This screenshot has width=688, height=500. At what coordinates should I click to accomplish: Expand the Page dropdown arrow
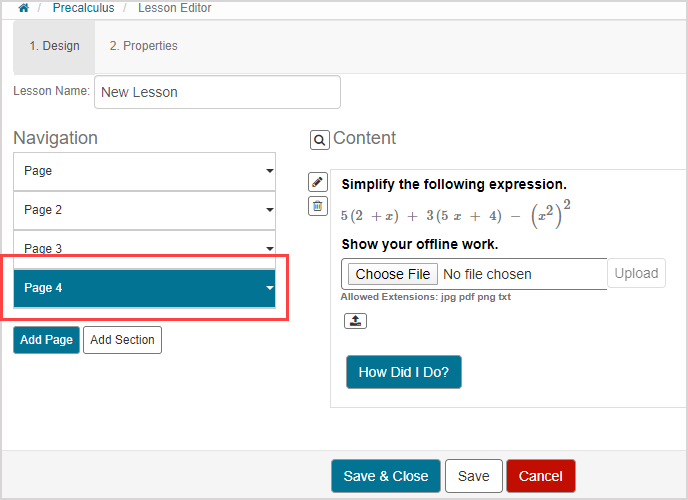coord(270,171)
